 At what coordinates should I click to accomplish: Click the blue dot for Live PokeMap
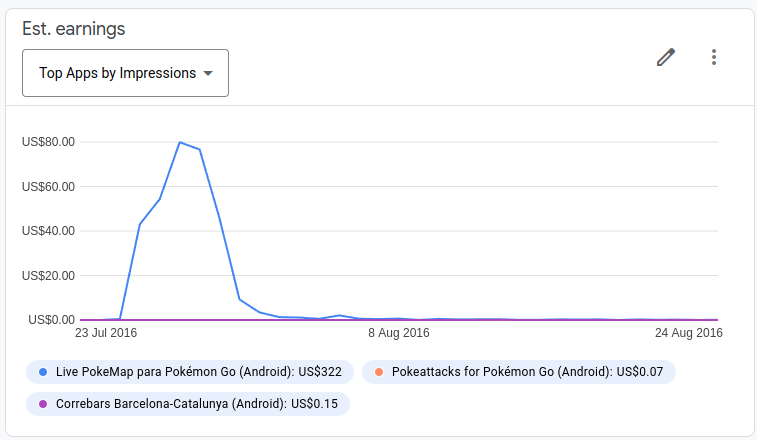pos(43,372)
